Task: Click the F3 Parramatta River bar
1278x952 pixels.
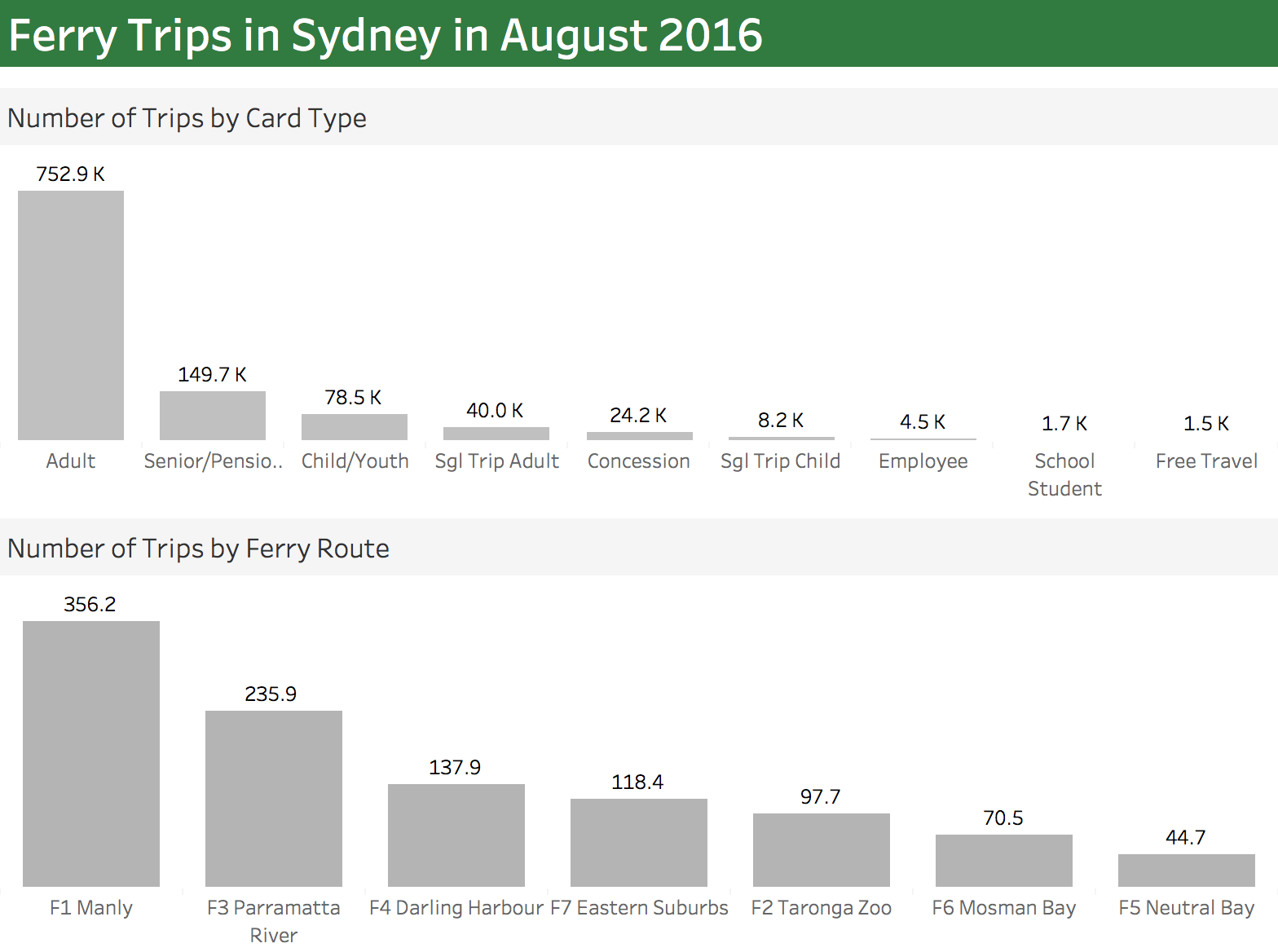Action: [274, 799]
